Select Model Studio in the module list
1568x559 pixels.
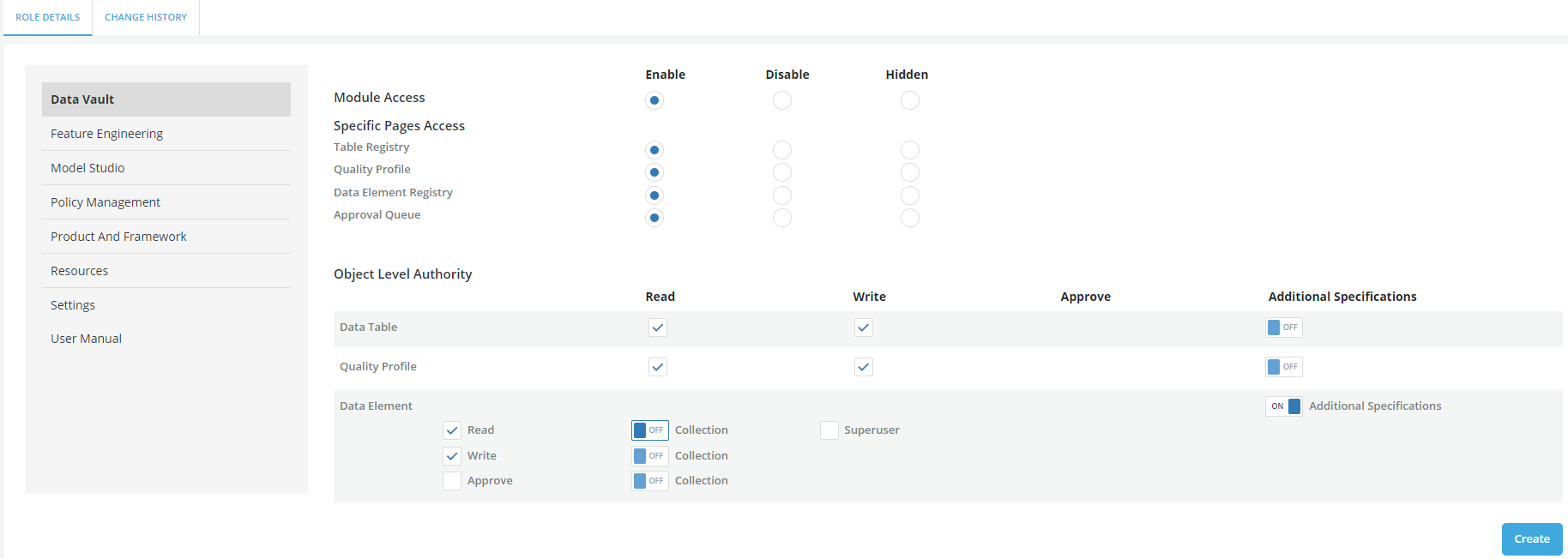pyautogui.click(x=87, y=168)
